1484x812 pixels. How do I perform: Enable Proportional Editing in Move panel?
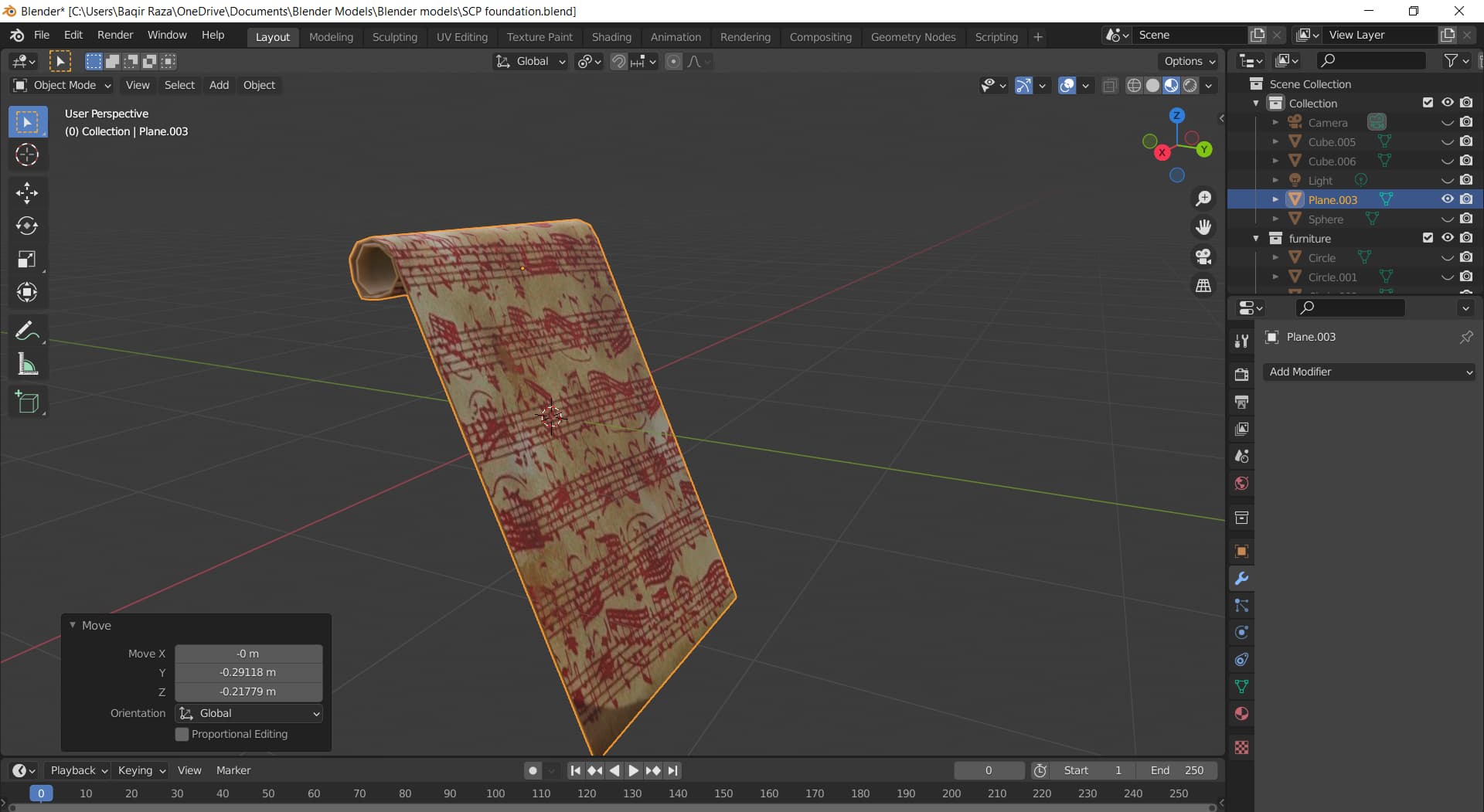[x=183, y=734]
